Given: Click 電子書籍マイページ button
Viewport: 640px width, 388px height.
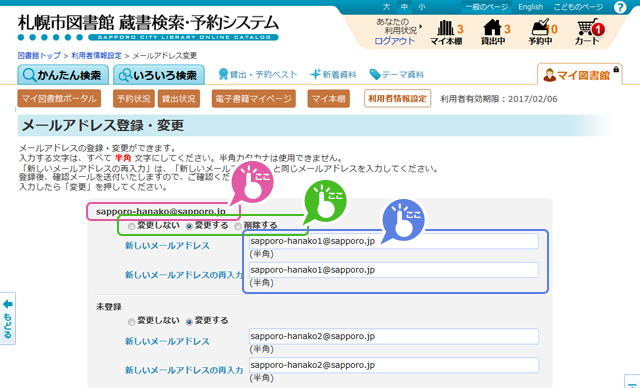Looking at the screenshot, I should click(x=253, y=99).
